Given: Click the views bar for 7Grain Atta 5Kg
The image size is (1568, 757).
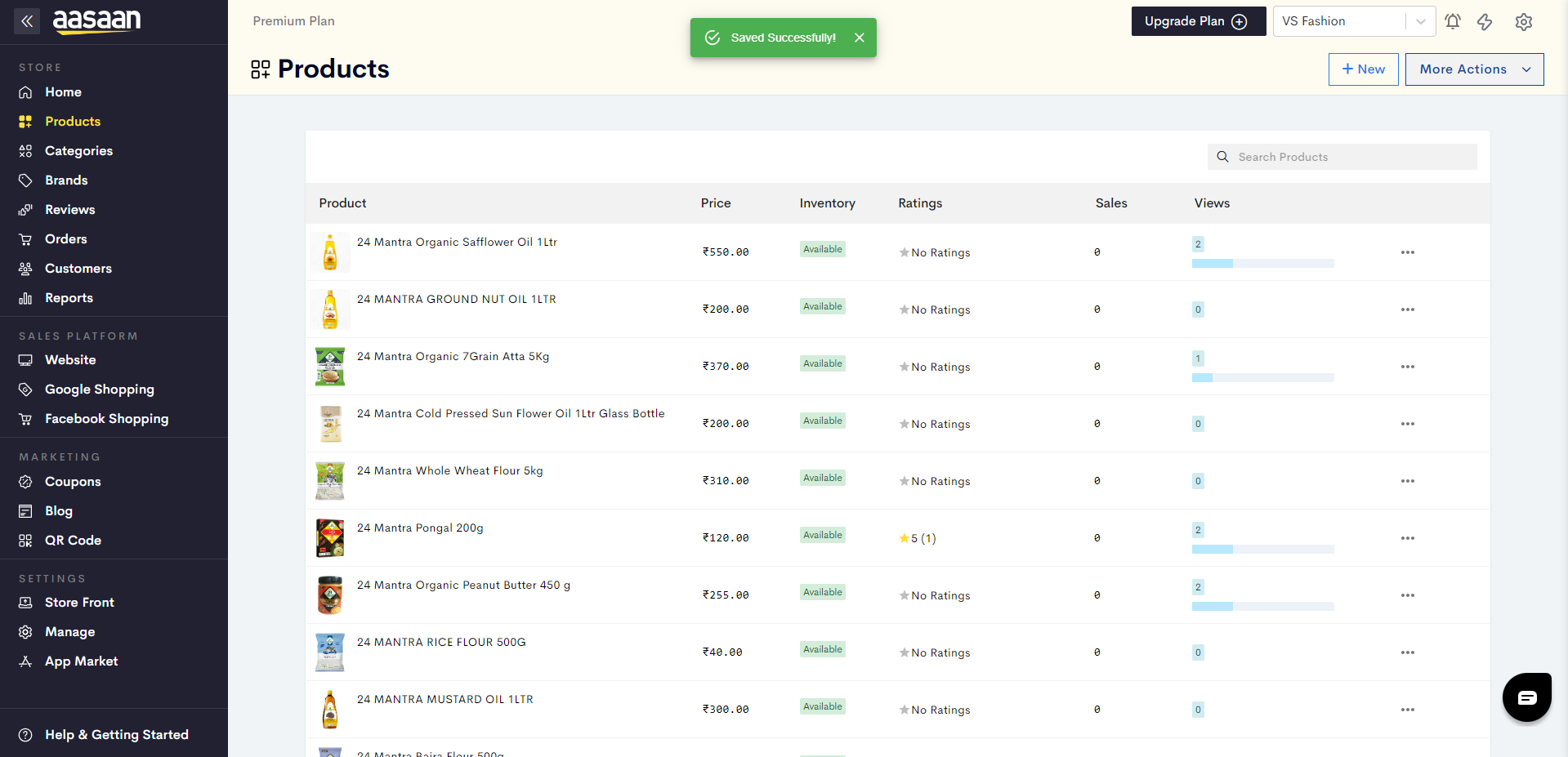Looking at the screenshot, I should pos(1262,378).
